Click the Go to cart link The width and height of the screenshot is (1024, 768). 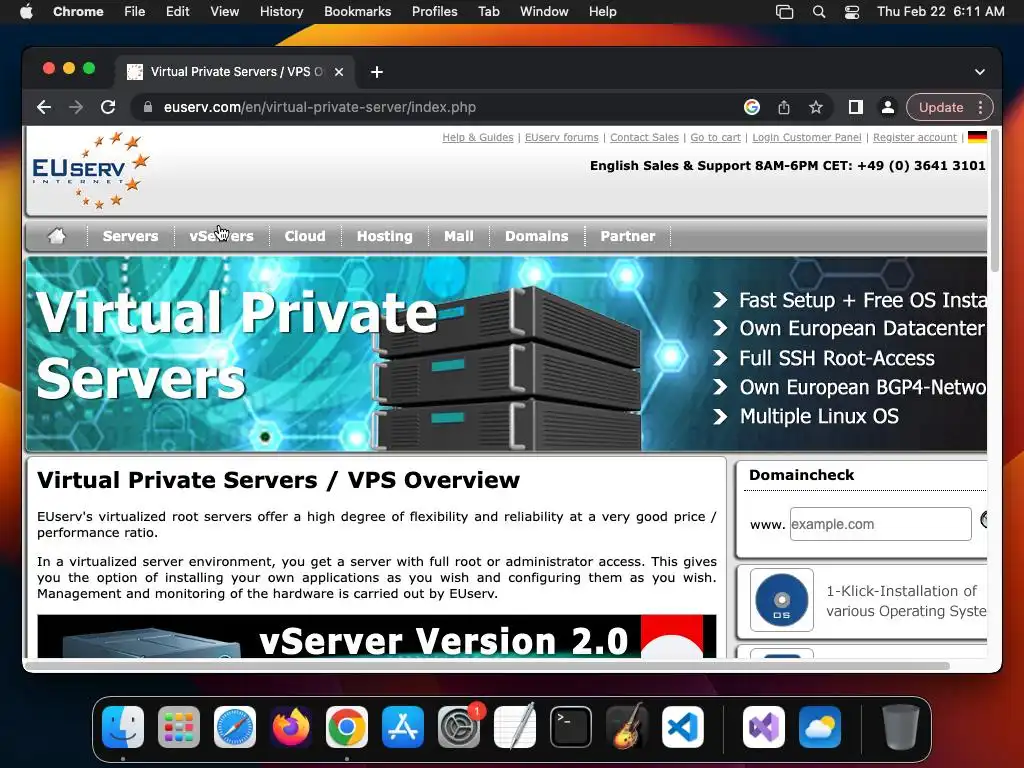point(716,137)
